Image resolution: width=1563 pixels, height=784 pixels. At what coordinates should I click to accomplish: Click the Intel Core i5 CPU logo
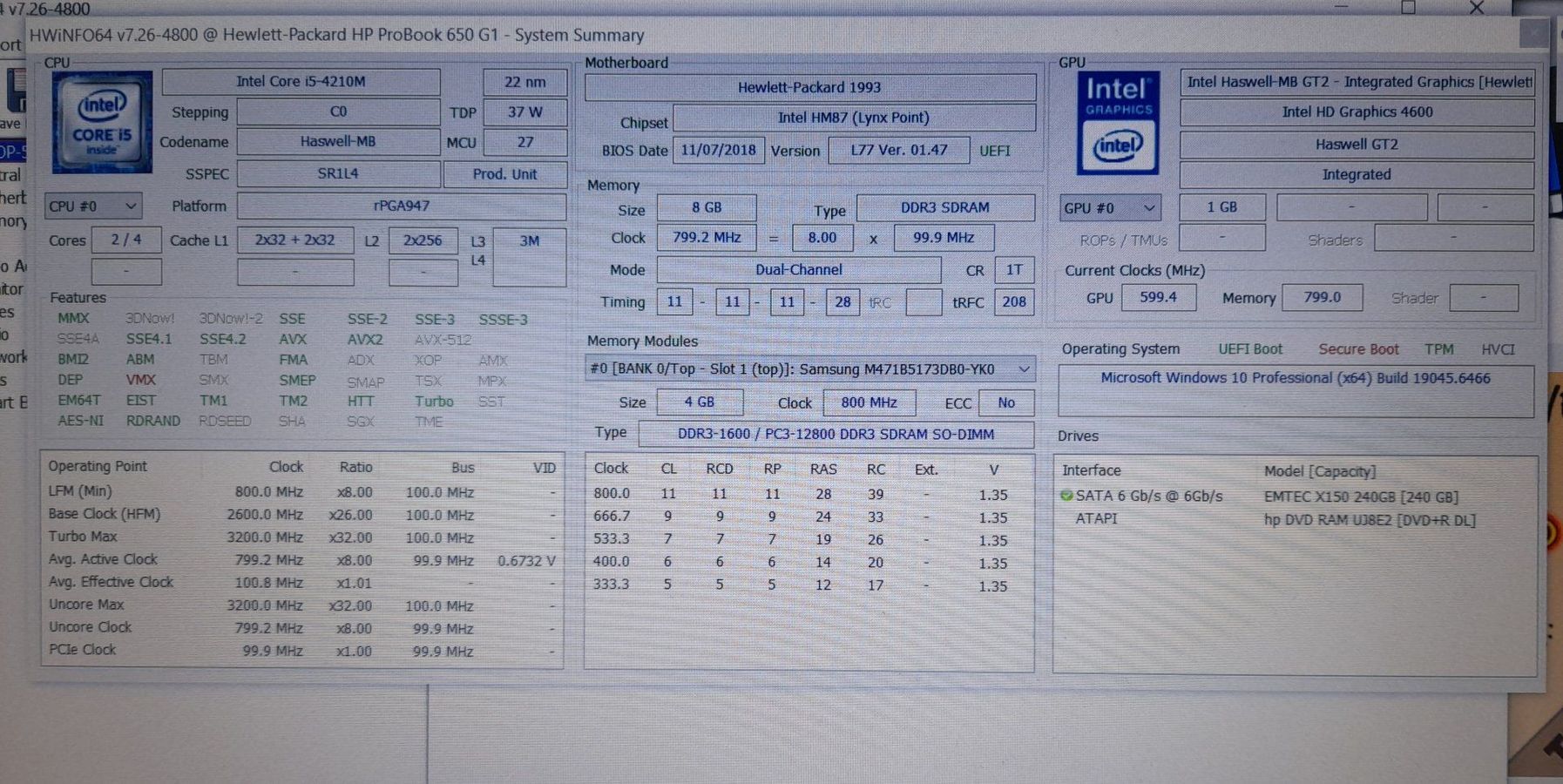pos(102,122)
